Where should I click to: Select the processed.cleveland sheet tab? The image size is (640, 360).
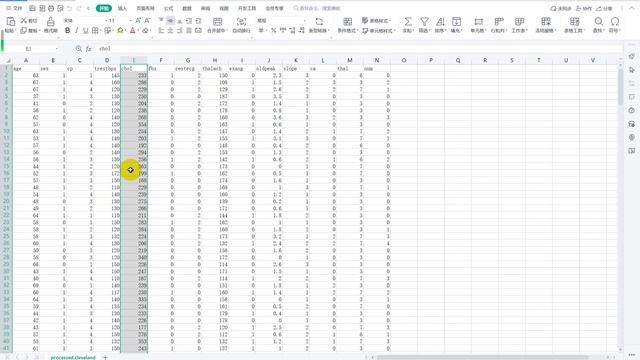click(x=73, y=357)
